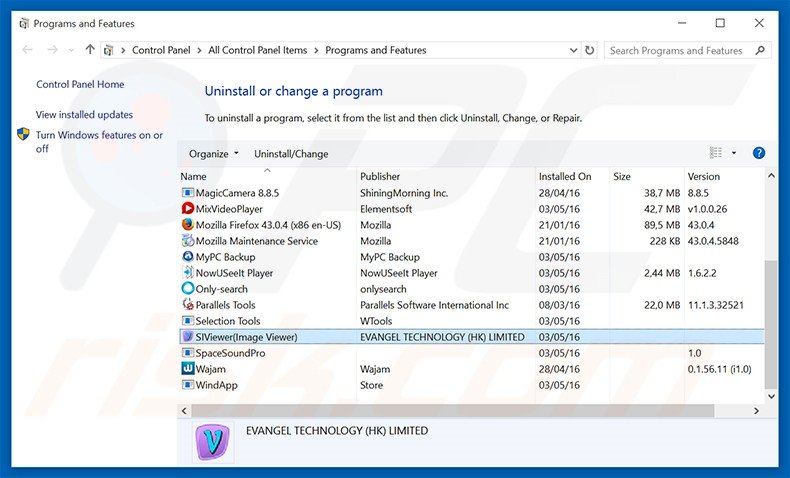The height and width of the screenshot is (478, 790).
Task: Click the search magnifier icon
Action: pyautogui.click(x=760, y=50)
